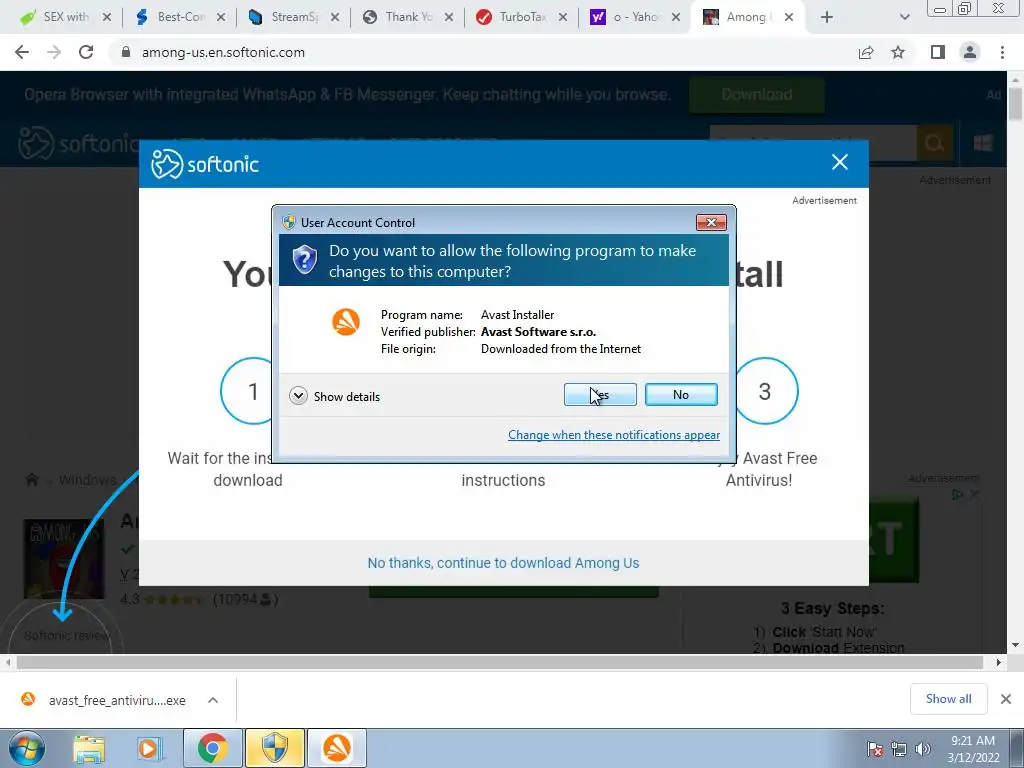Click the share page icon in address bar
The image size is (1024, 768).
(x=866, y=52)
